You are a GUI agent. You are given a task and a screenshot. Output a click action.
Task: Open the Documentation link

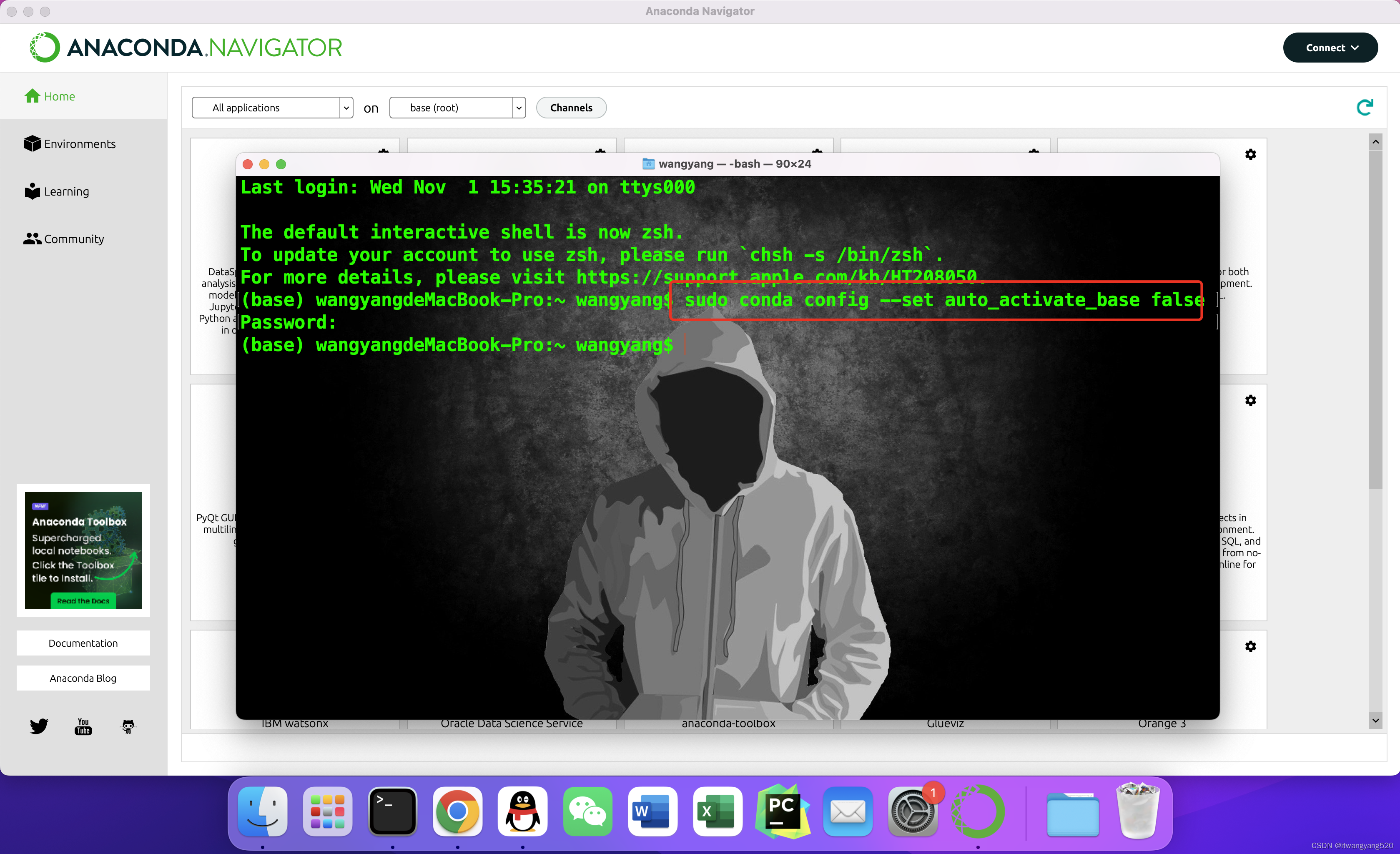click(x=83, y=643)
